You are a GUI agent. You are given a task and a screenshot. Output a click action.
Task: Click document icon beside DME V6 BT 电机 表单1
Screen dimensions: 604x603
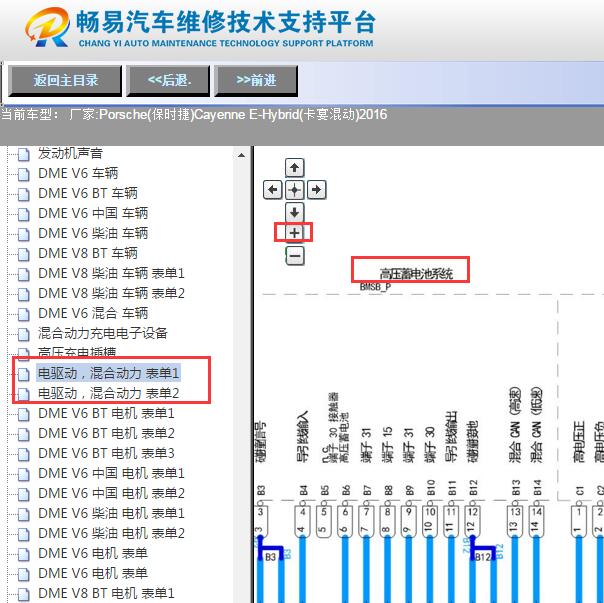pos(23,415)
